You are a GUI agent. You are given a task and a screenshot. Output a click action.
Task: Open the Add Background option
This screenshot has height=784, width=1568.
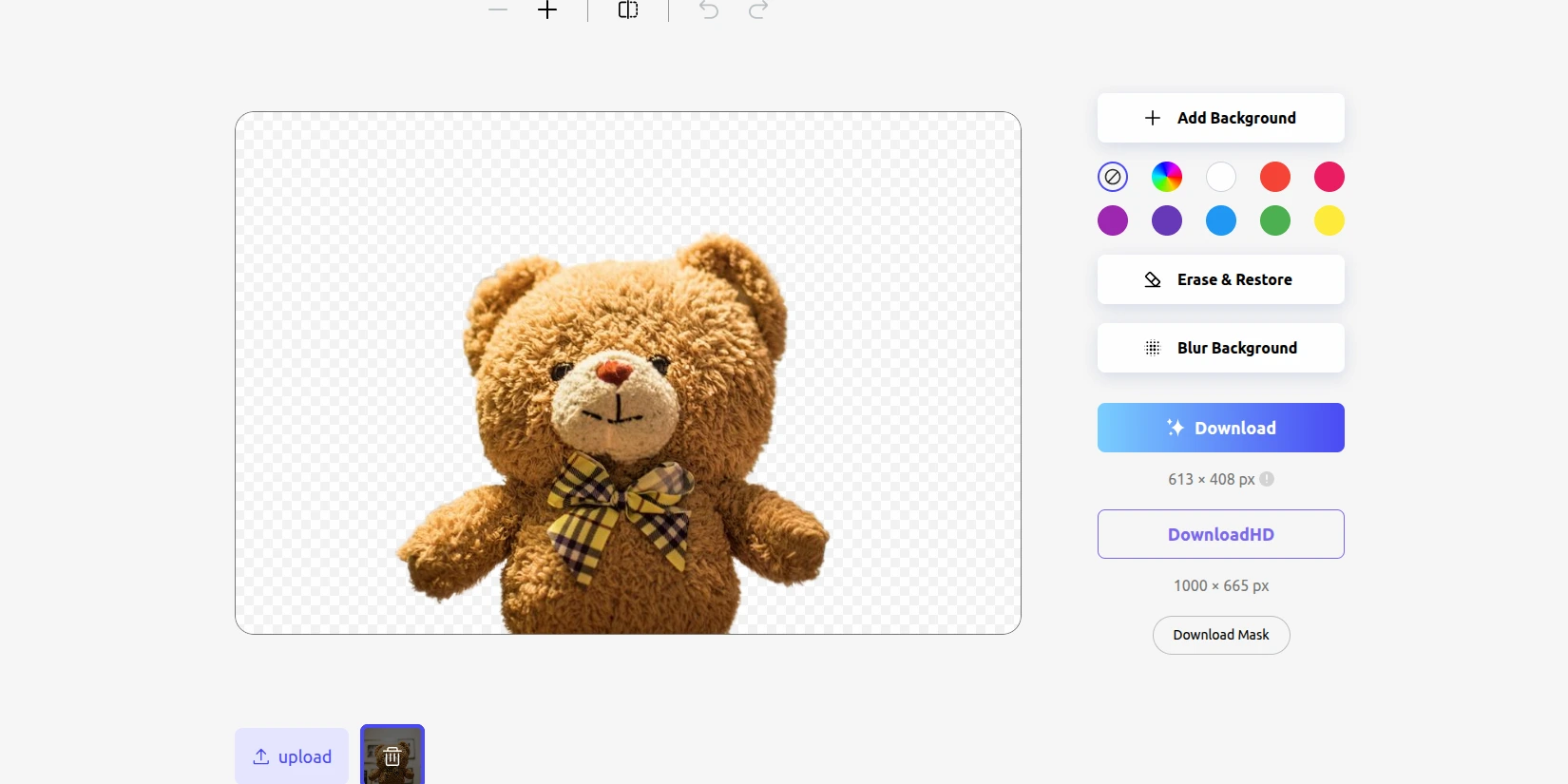pyautogui.click(x=1221, y=118)
